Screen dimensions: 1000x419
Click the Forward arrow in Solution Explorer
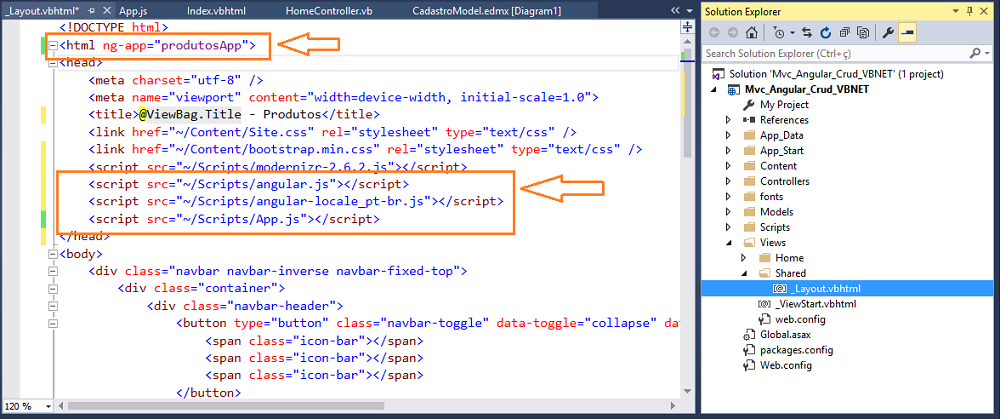coord(733,33)
